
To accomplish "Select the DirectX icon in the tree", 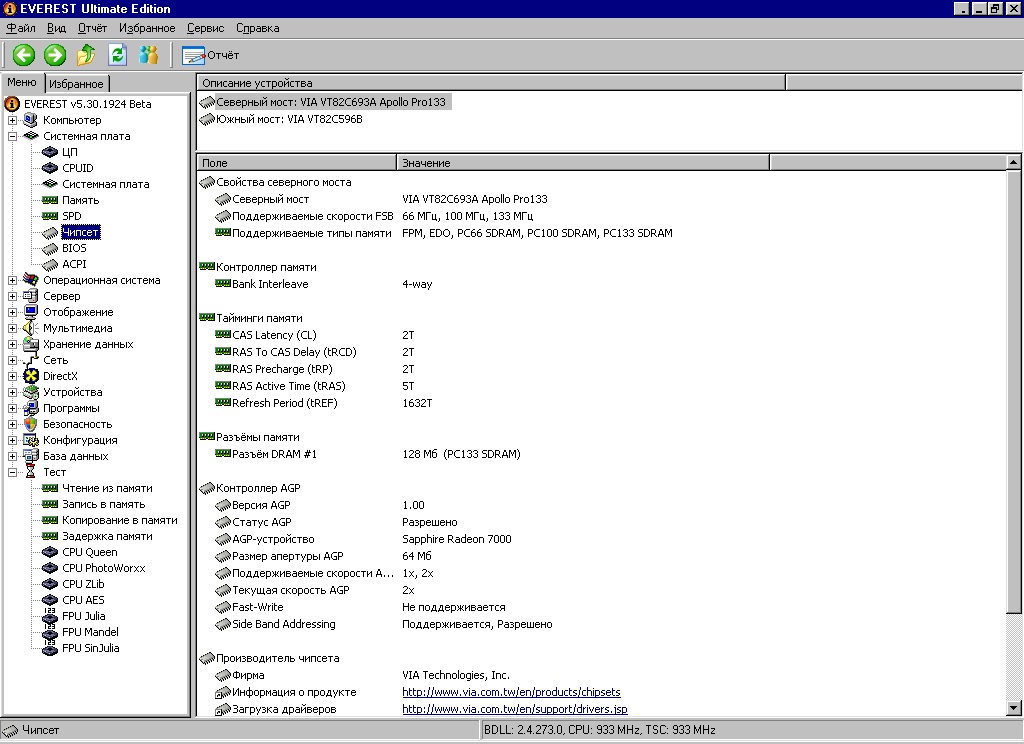I will click(x=31, y=376).
